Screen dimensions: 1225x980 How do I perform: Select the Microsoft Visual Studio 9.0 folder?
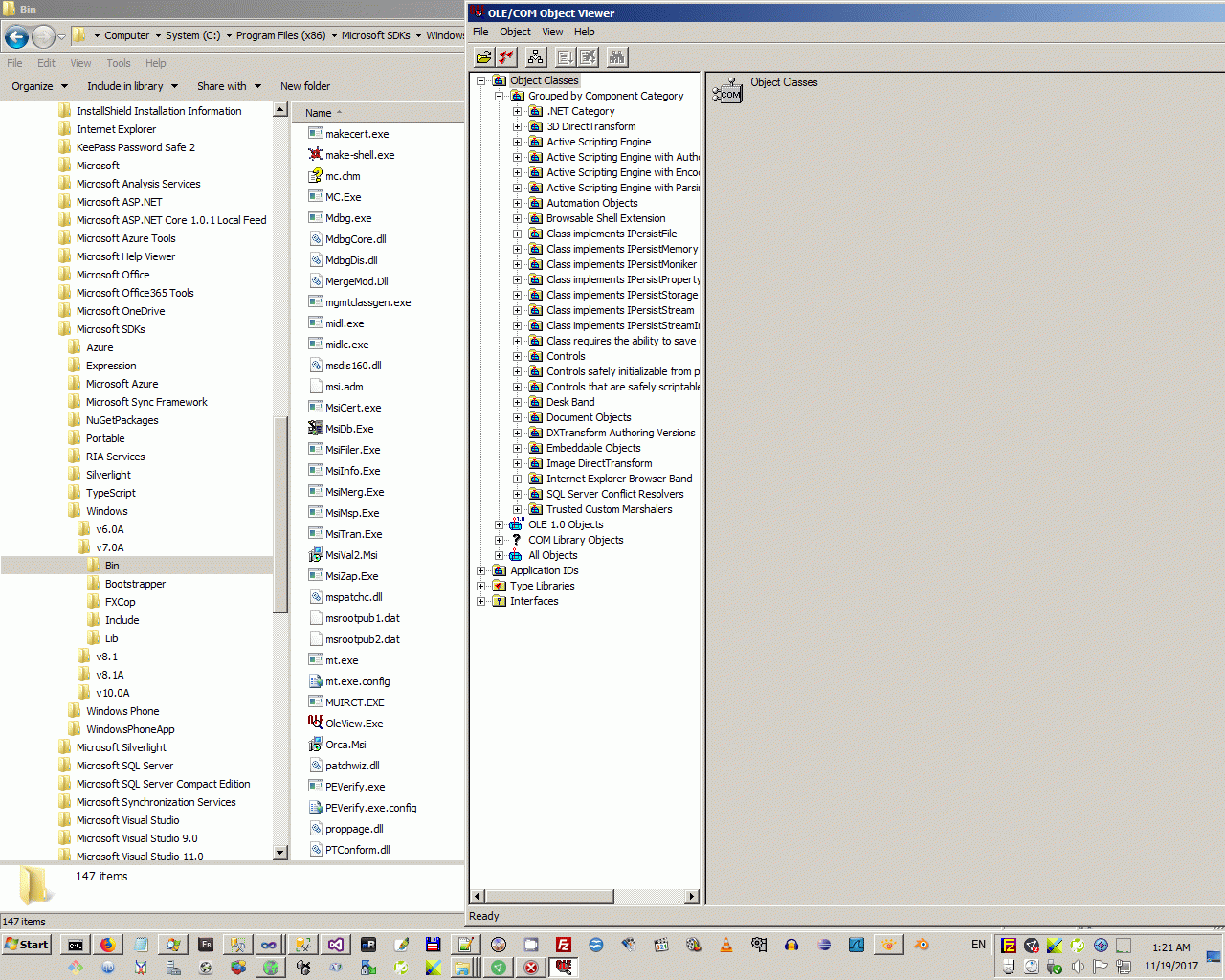pos(137,838)
